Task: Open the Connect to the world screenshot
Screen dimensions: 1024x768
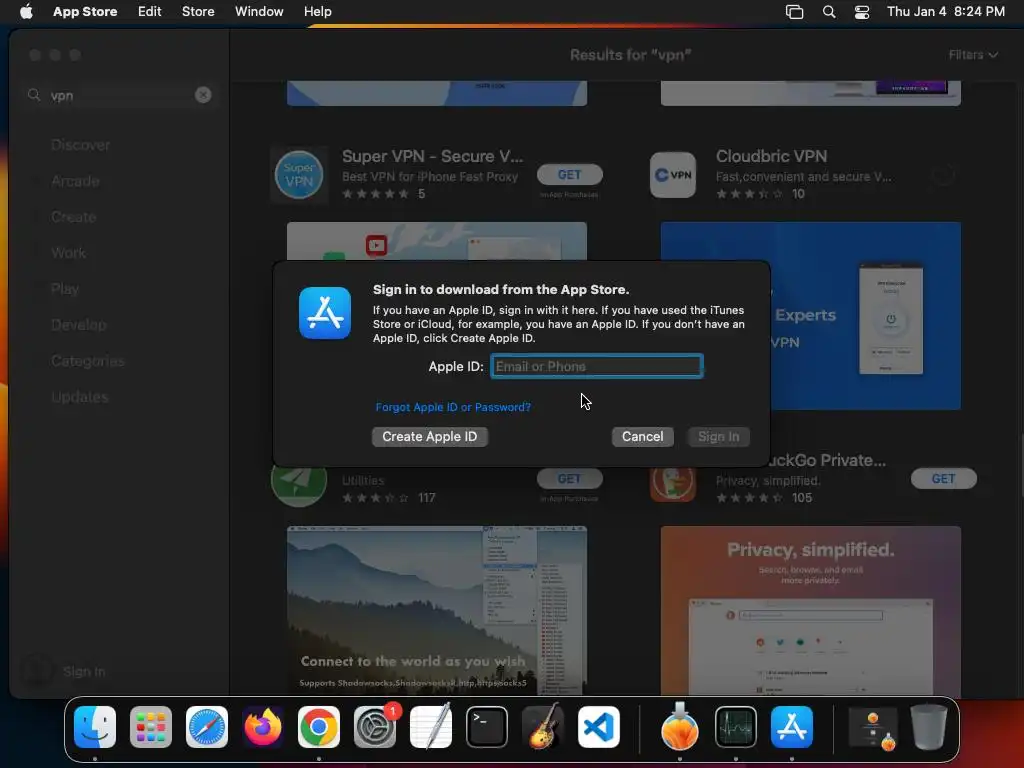Action: (x=437, y=610)
